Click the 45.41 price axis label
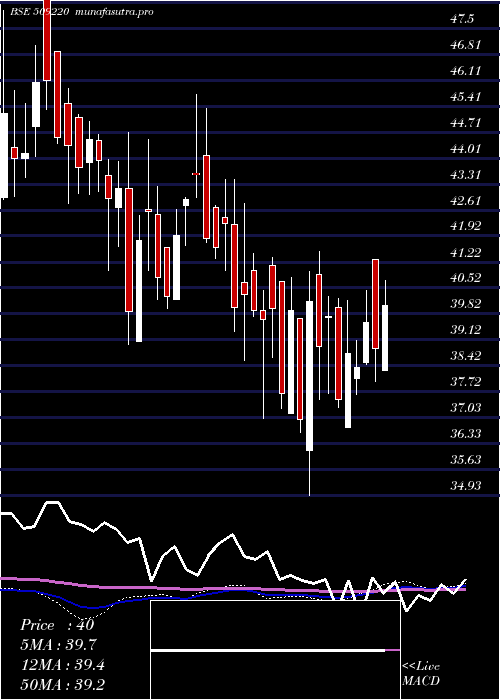This screenshot has height=700, width=500. click(x=465, y=97)
